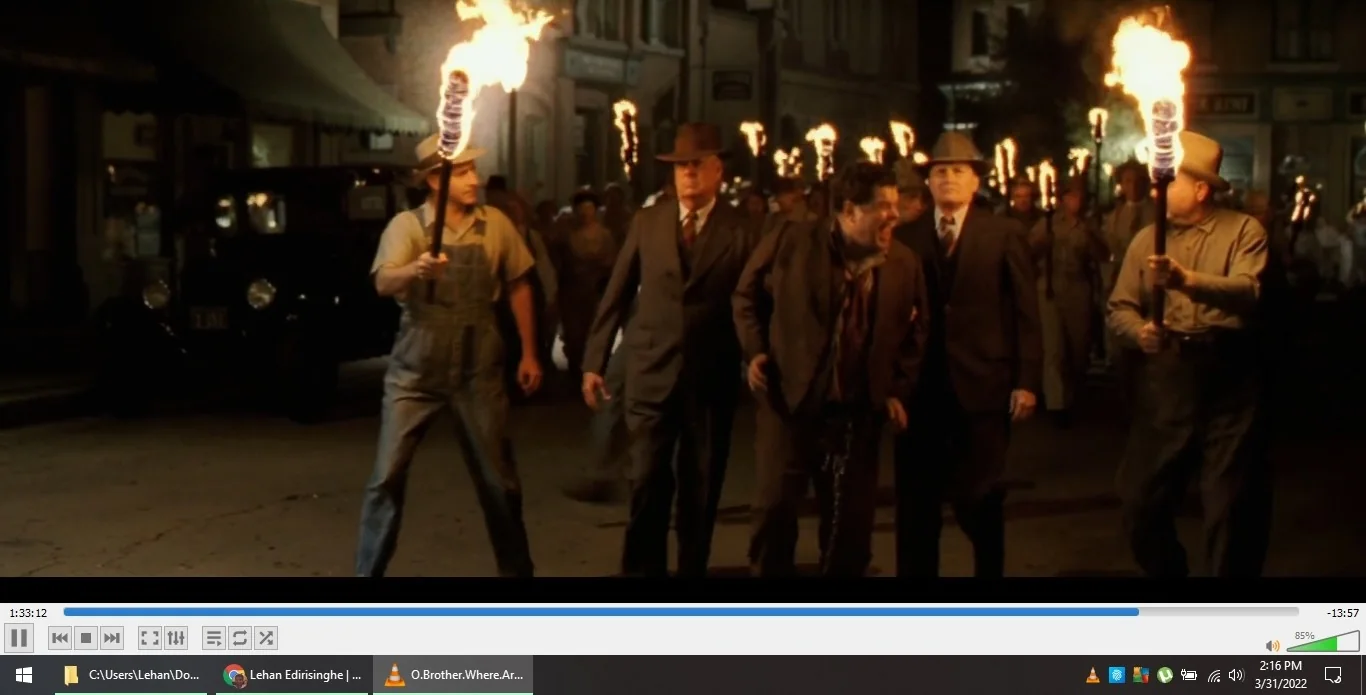Screen dimensions: 1366x695
Task: Pause the movie playback
Action: point(19,638)
